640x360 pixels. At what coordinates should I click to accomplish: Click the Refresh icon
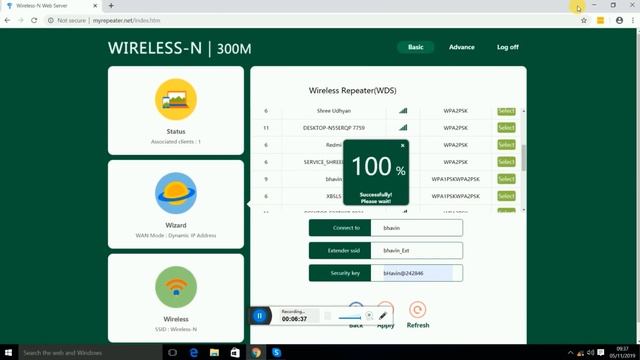click(x=418, y=310)
